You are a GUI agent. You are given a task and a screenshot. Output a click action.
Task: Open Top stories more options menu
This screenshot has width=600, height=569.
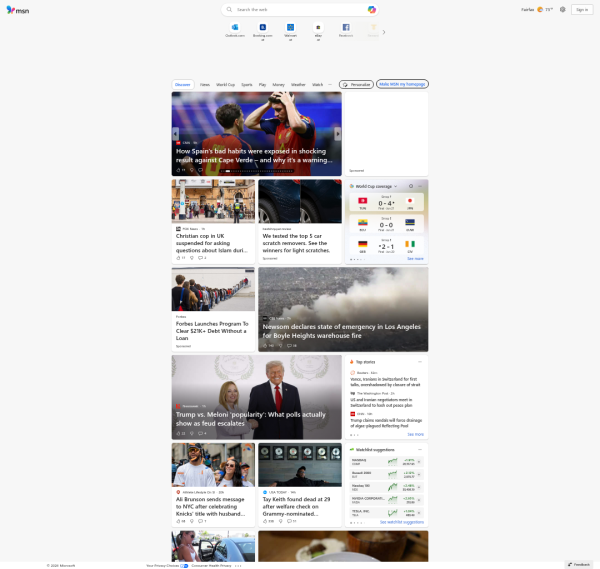420,362
